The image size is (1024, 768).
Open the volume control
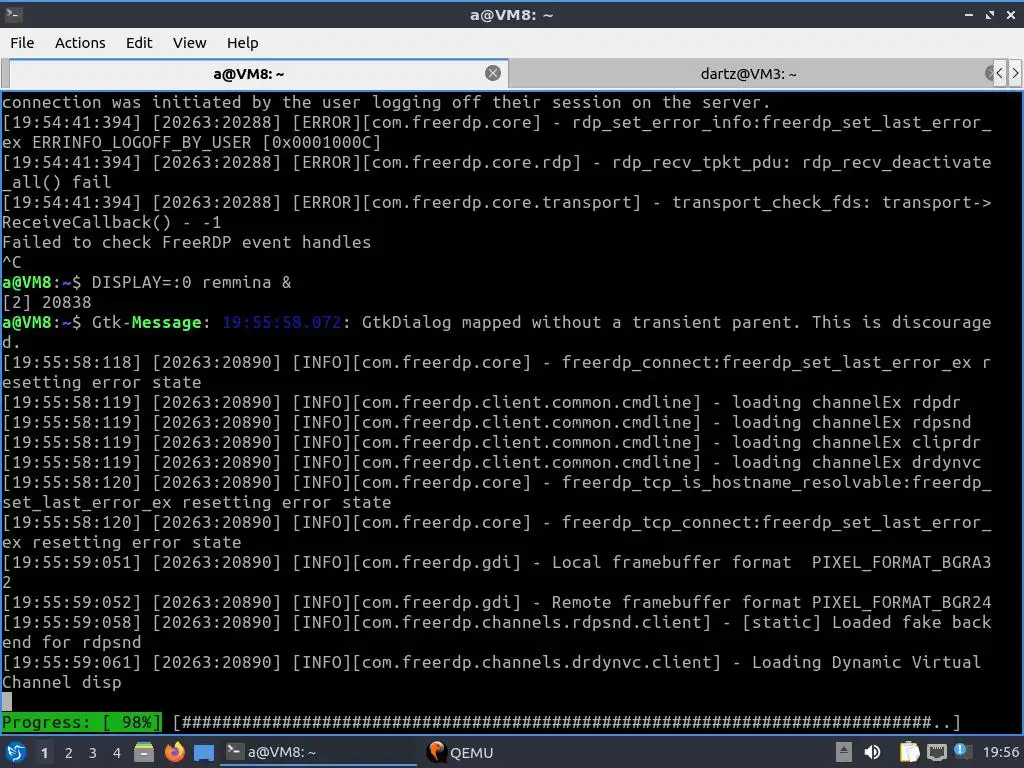pos(872,752)
